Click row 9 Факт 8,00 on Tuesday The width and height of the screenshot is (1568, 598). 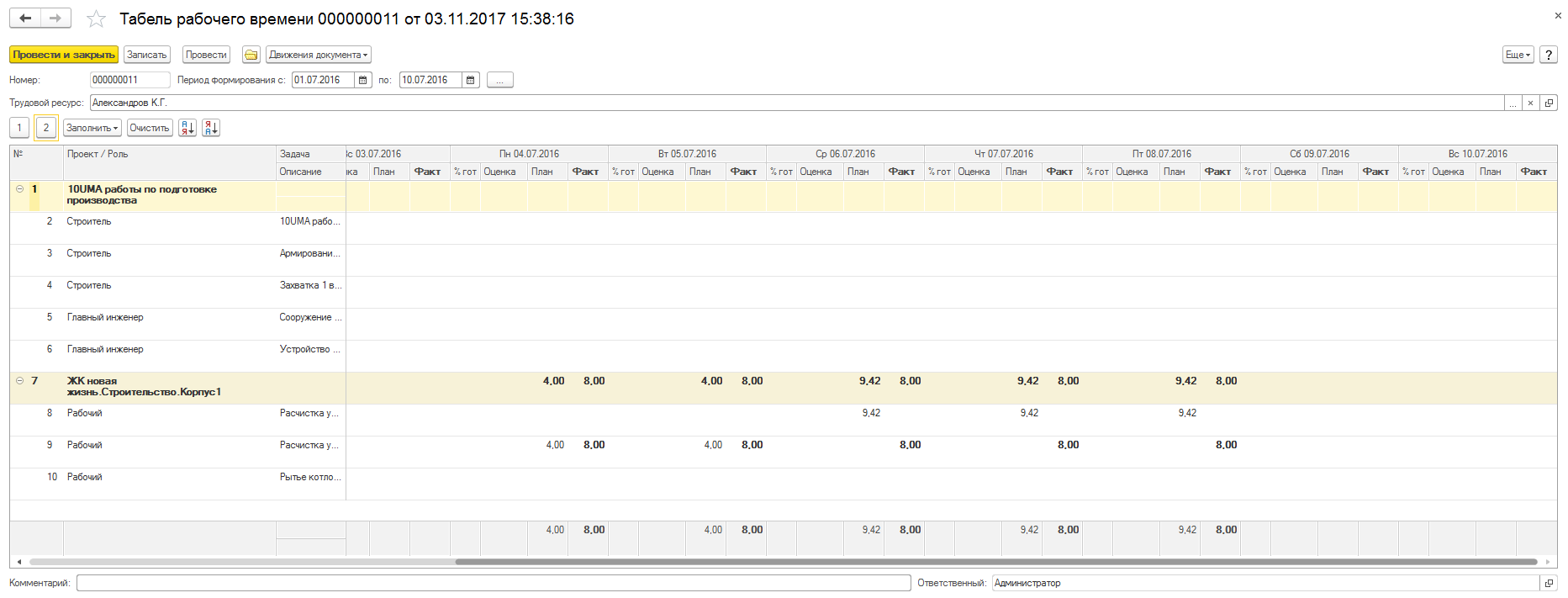(752, 445)
